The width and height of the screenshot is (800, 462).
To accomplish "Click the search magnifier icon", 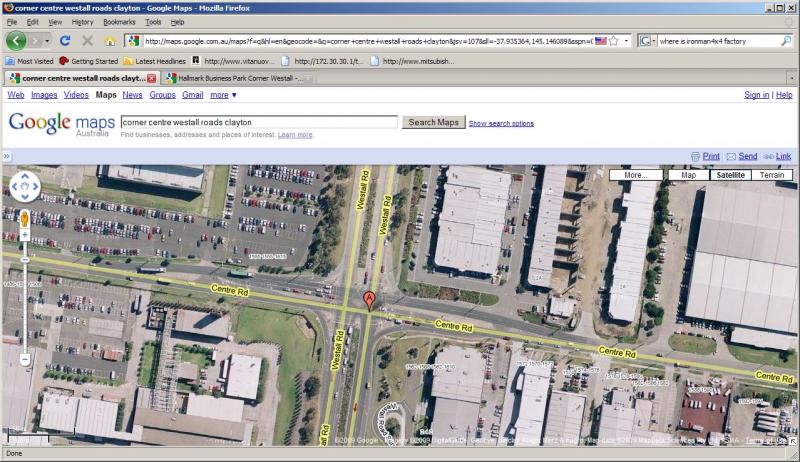I will tap(786, 41).
